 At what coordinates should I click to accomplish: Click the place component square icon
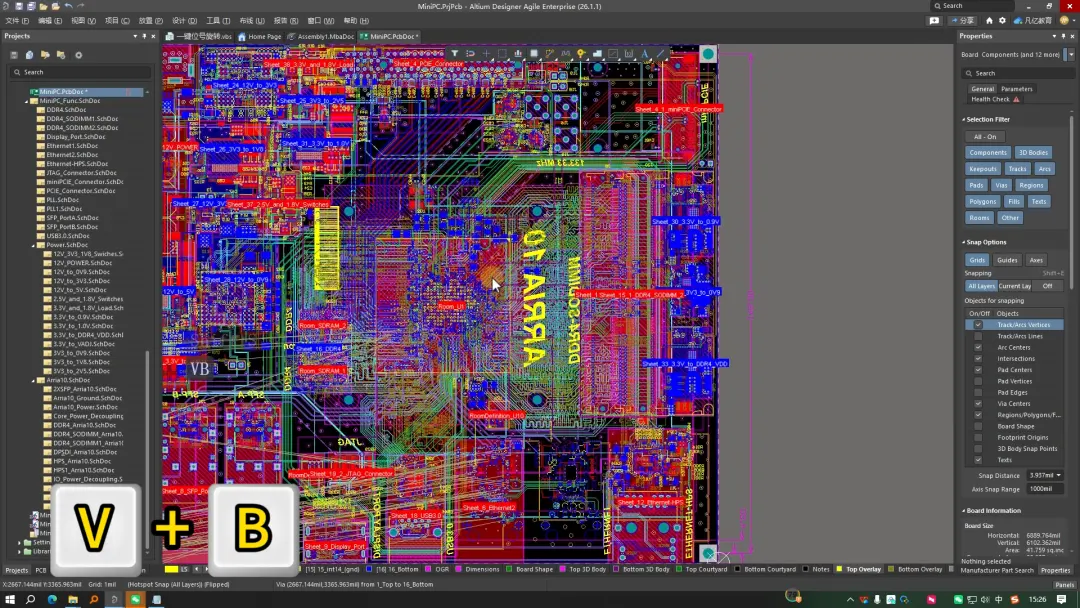pos(534,54)
